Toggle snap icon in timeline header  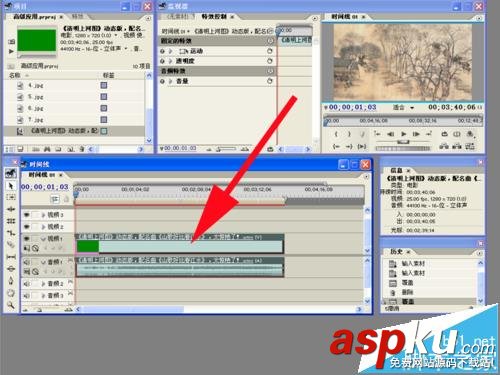pos(55,199)
